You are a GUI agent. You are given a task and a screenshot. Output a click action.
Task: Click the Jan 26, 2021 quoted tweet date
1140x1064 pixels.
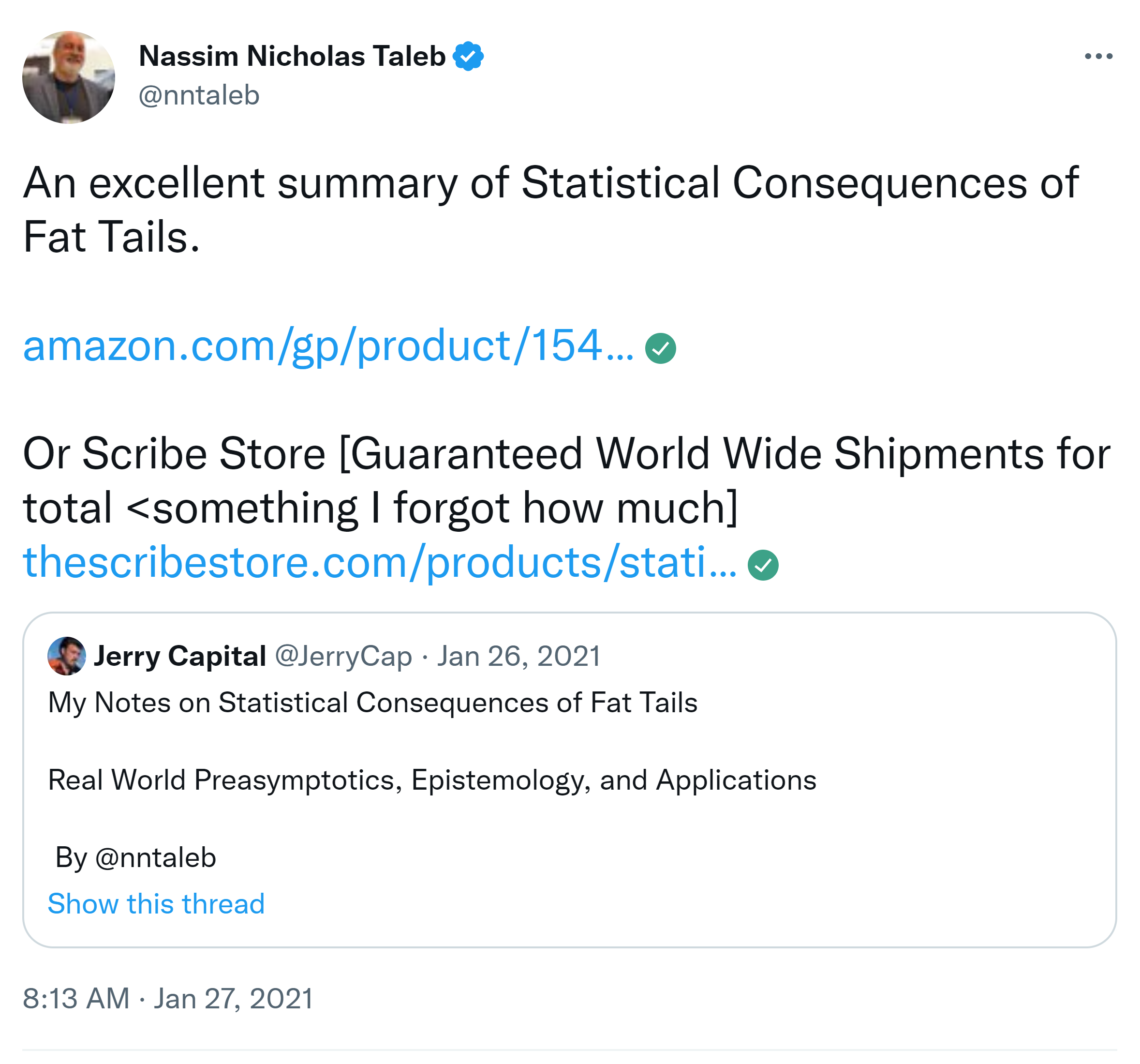click(518, 656)
